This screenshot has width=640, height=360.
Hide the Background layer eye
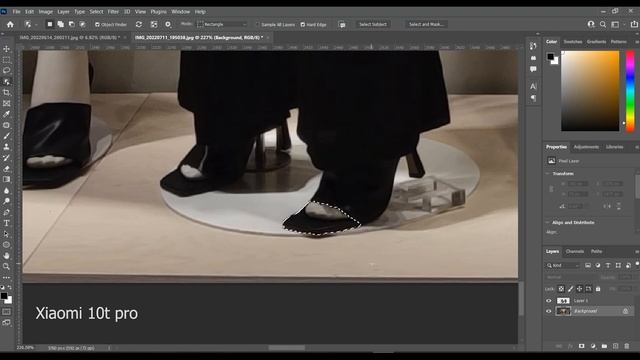point(549,311)
